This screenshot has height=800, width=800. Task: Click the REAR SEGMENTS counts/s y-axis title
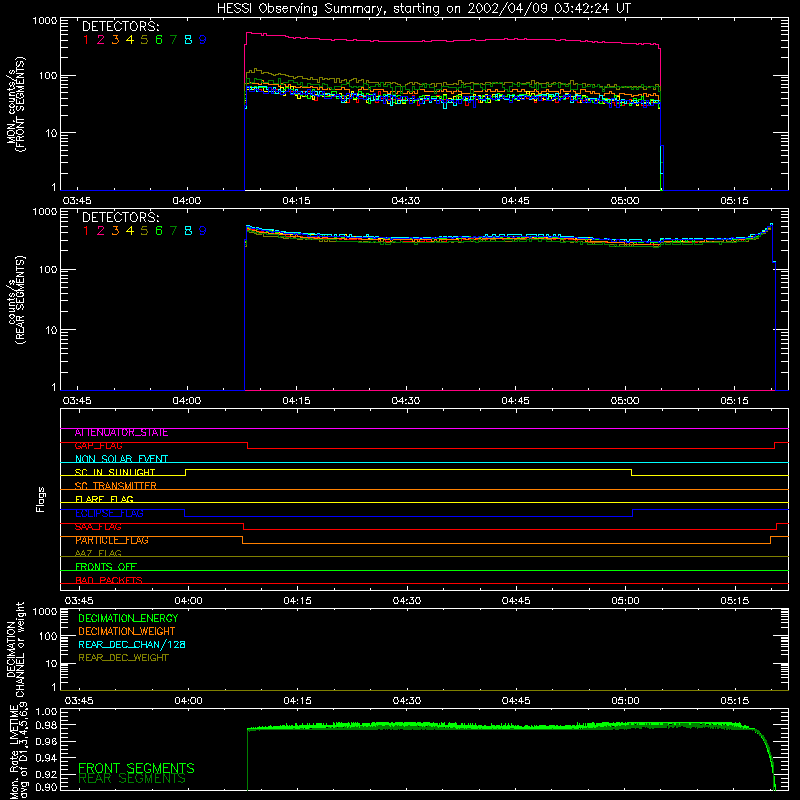coord(15,300)
